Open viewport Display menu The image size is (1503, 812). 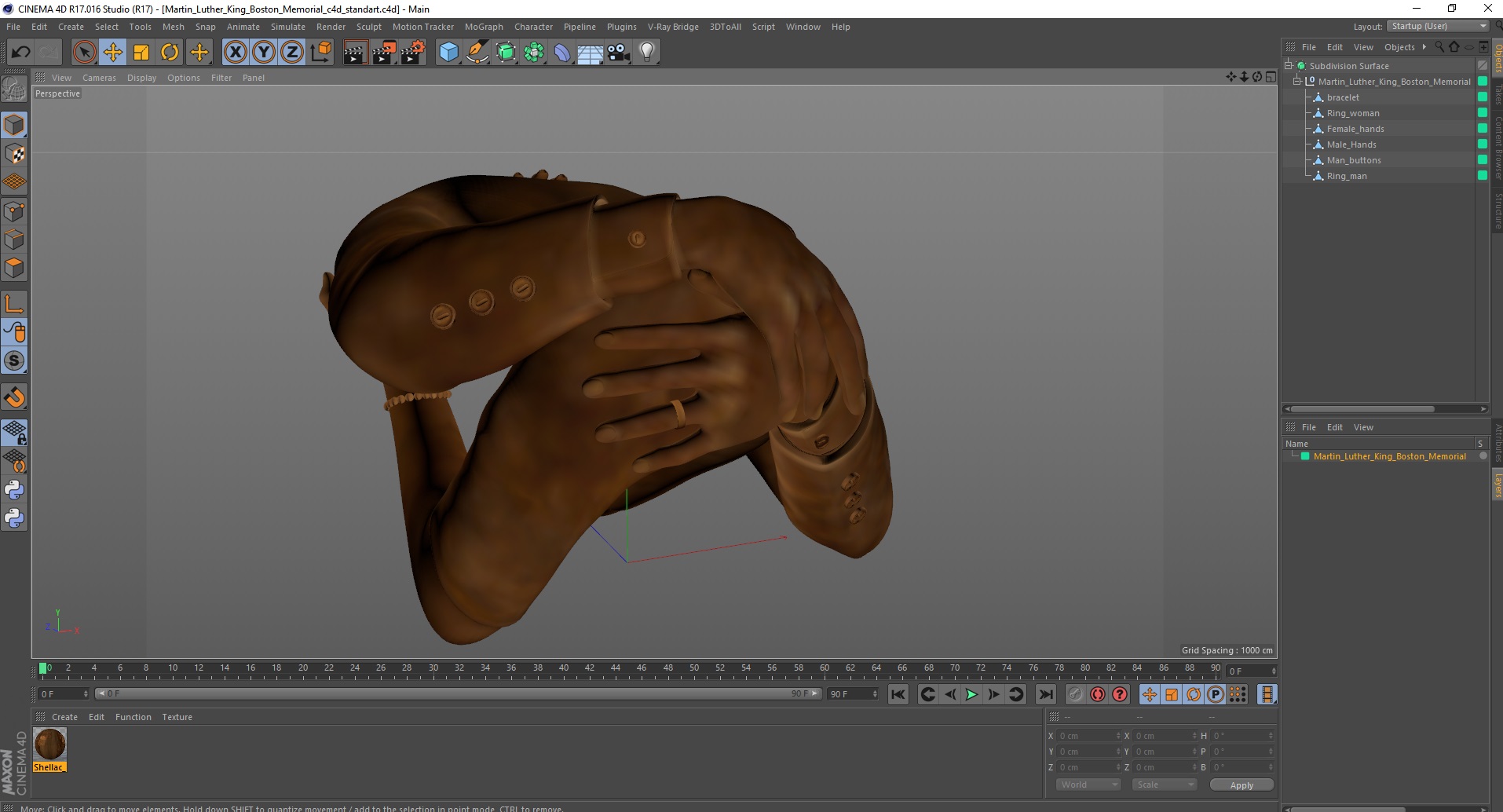click(141, 78)
